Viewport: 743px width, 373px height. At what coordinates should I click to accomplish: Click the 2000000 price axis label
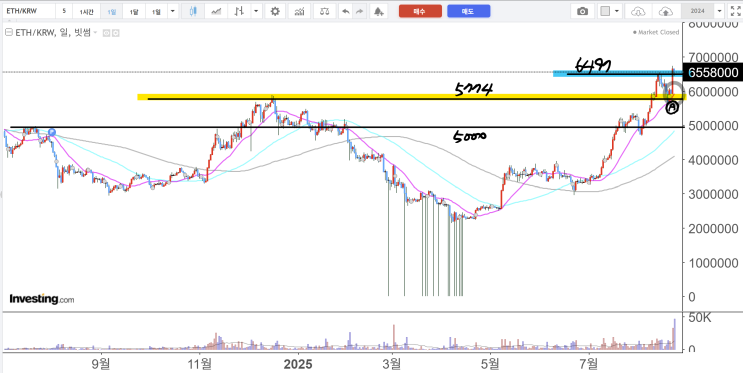(x=713, y=228)
